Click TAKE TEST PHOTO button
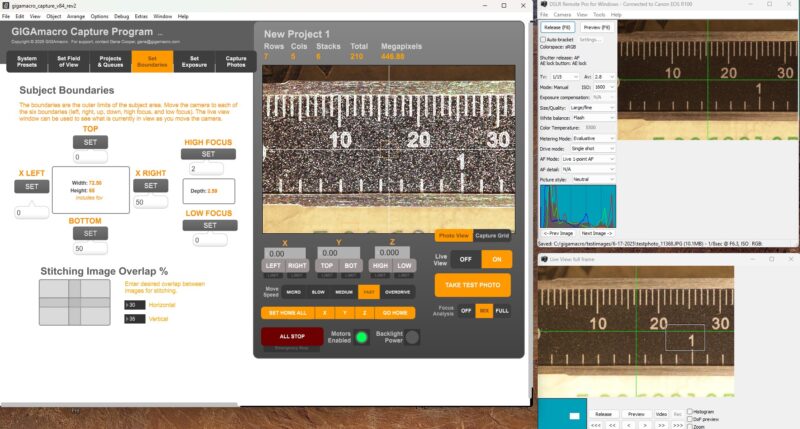Screen dimensions: 800x429 click(x=472, y=285)
